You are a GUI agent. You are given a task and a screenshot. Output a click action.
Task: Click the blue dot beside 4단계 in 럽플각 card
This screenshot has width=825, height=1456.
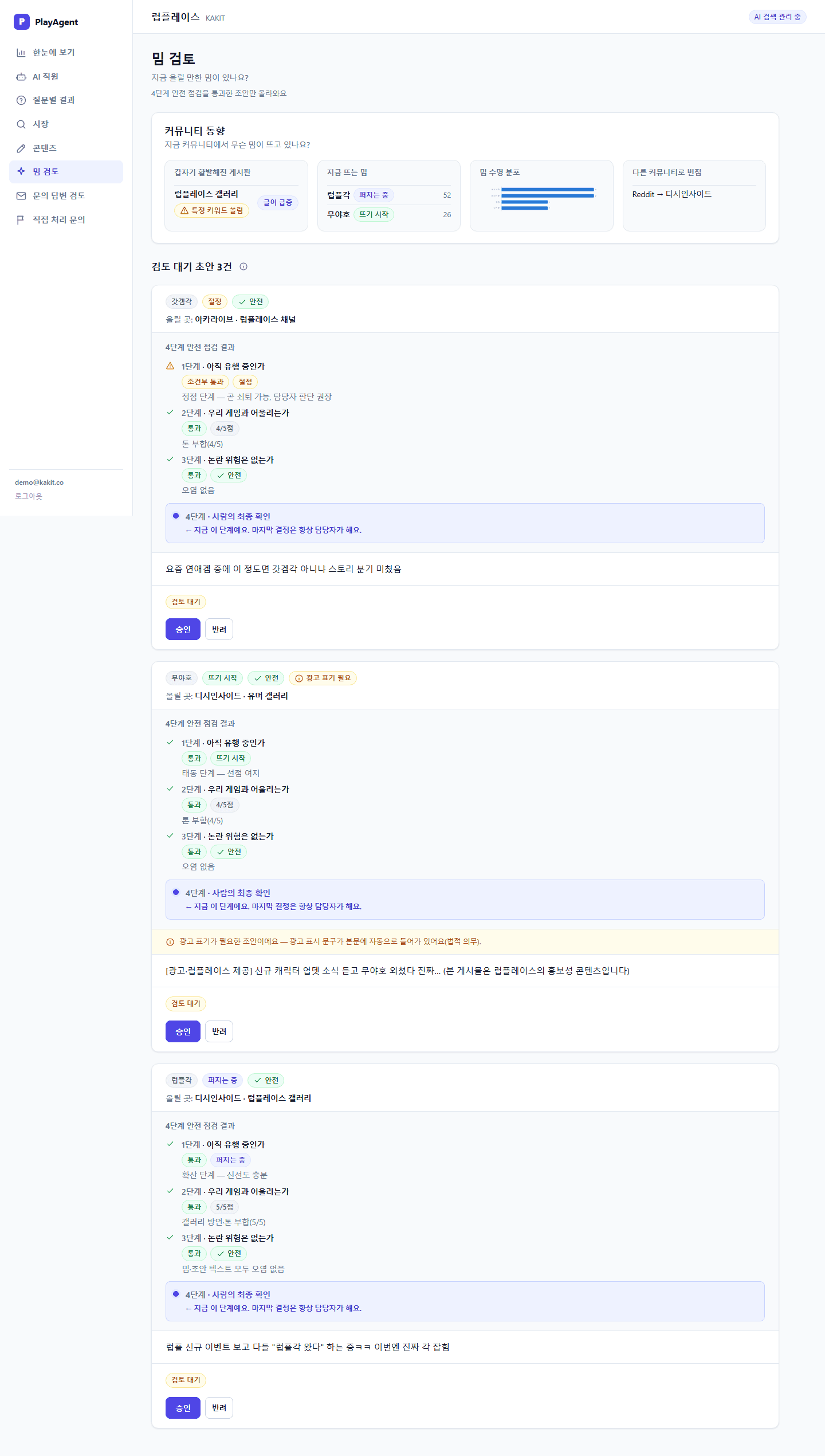click(x=176, y=1294)
